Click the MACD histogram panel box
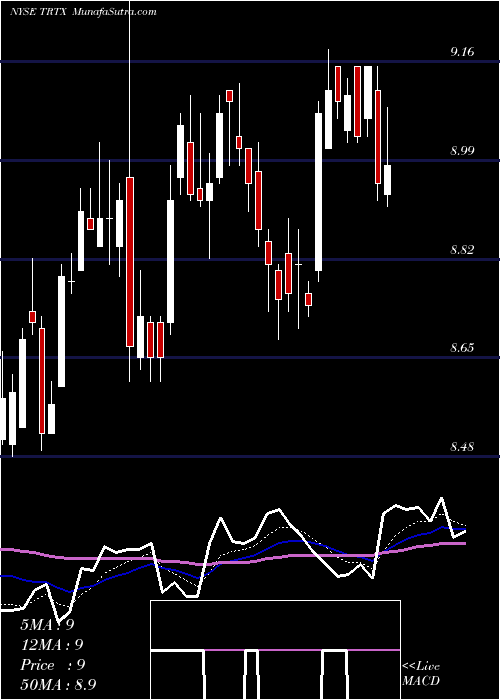This screenshot has width=500, height=700. [275, 650]
